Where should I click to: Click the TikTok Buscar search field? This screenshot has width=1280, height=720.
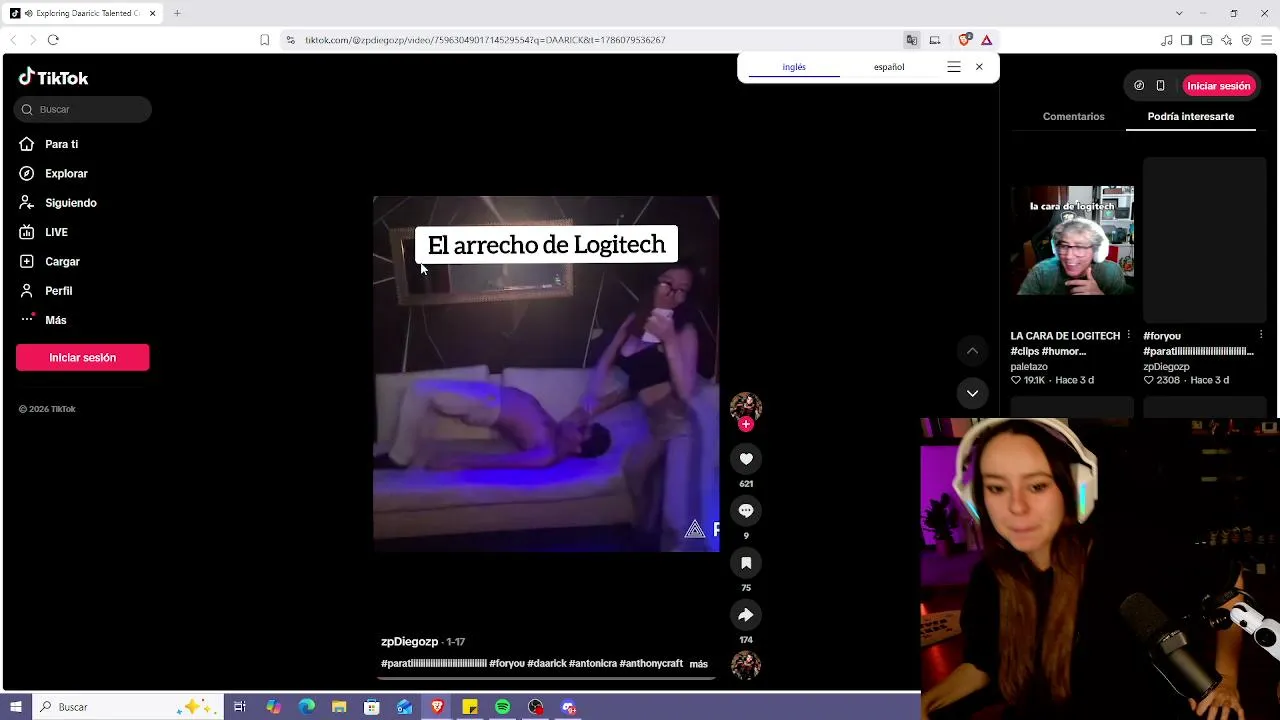click(x=83, y=109)
